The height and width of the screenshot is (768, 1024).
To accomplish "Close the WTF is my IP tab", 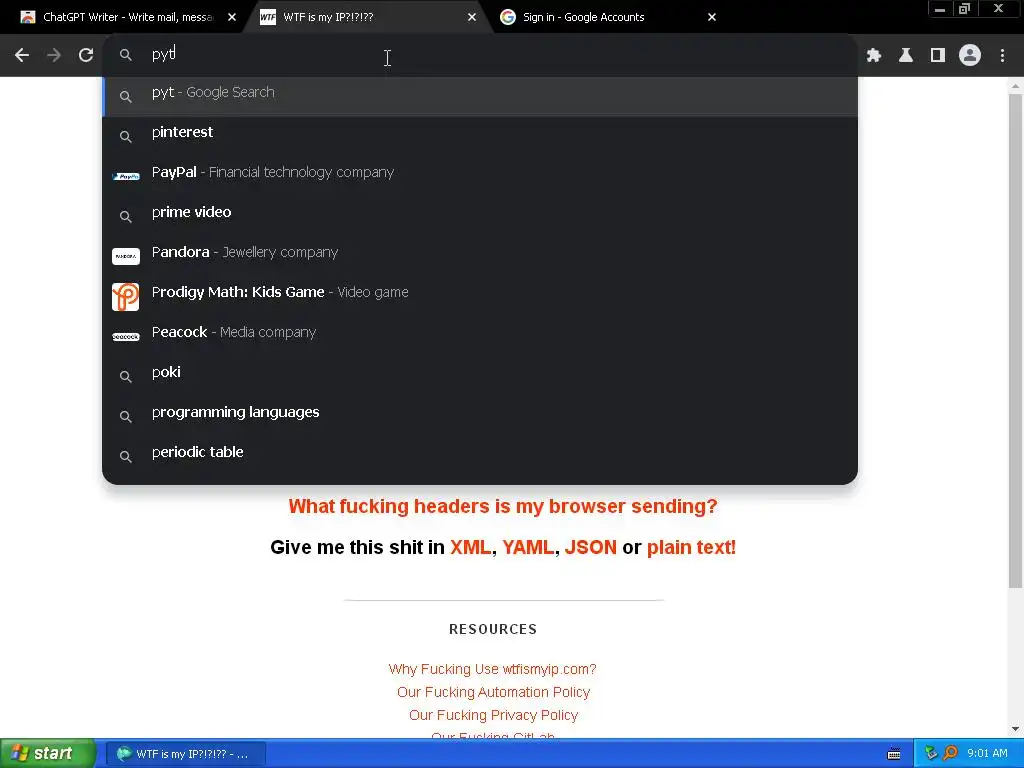I will (x=472, y=17).
